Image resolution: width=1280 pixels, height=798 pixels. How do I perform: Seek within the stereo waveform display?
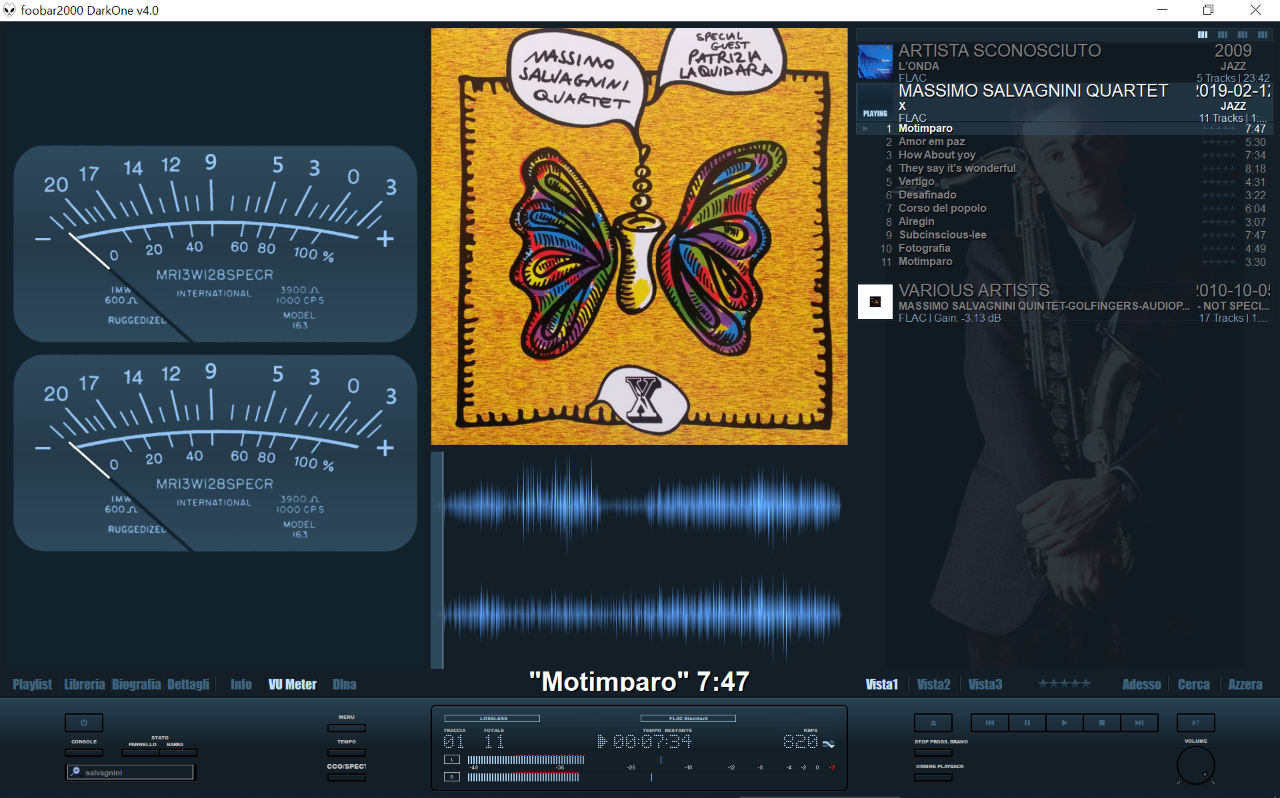point(640,560)
